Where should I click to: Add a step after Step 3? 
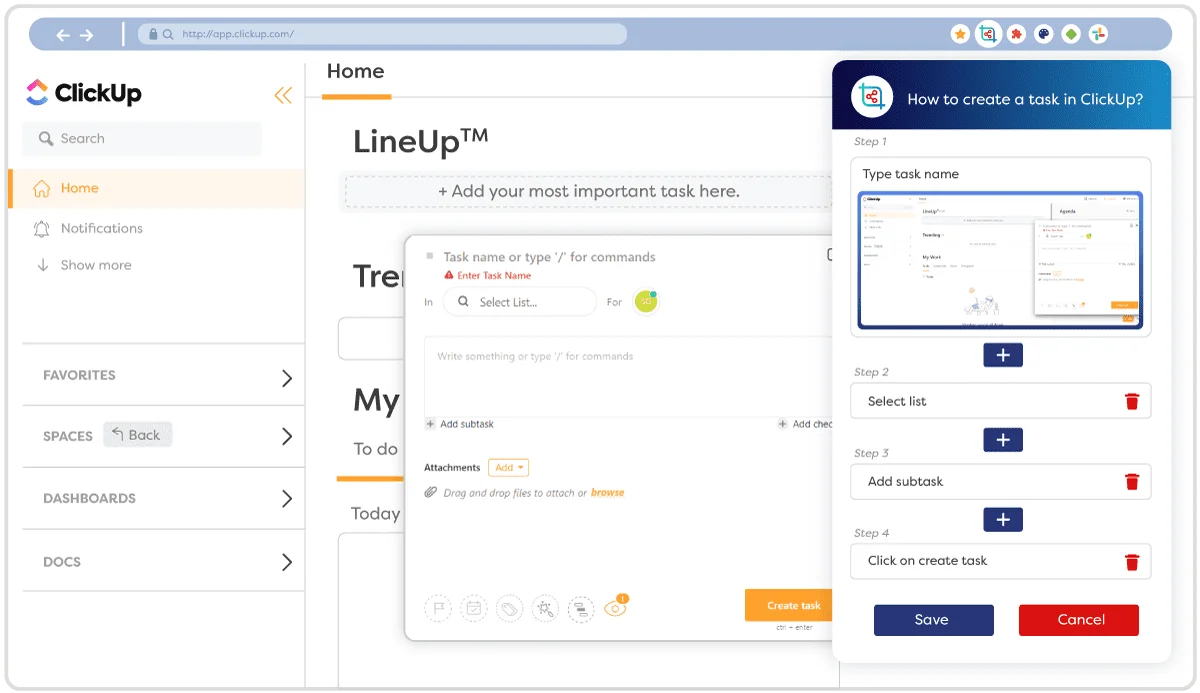pos(1003,519)
